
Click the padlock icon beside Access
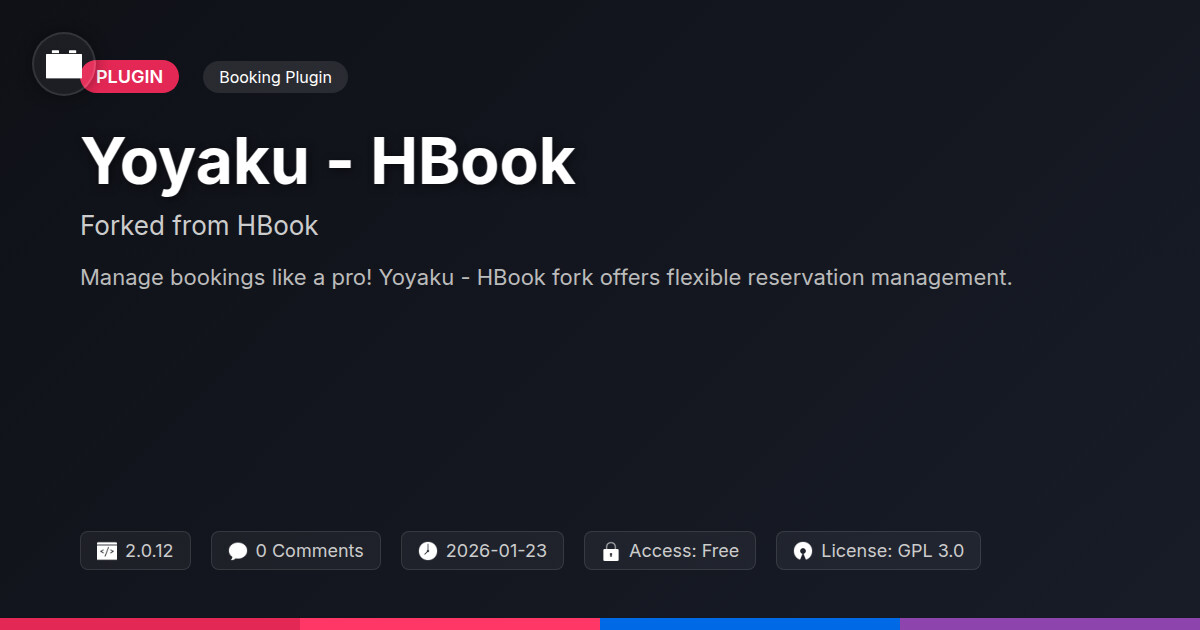click(611, 551)
